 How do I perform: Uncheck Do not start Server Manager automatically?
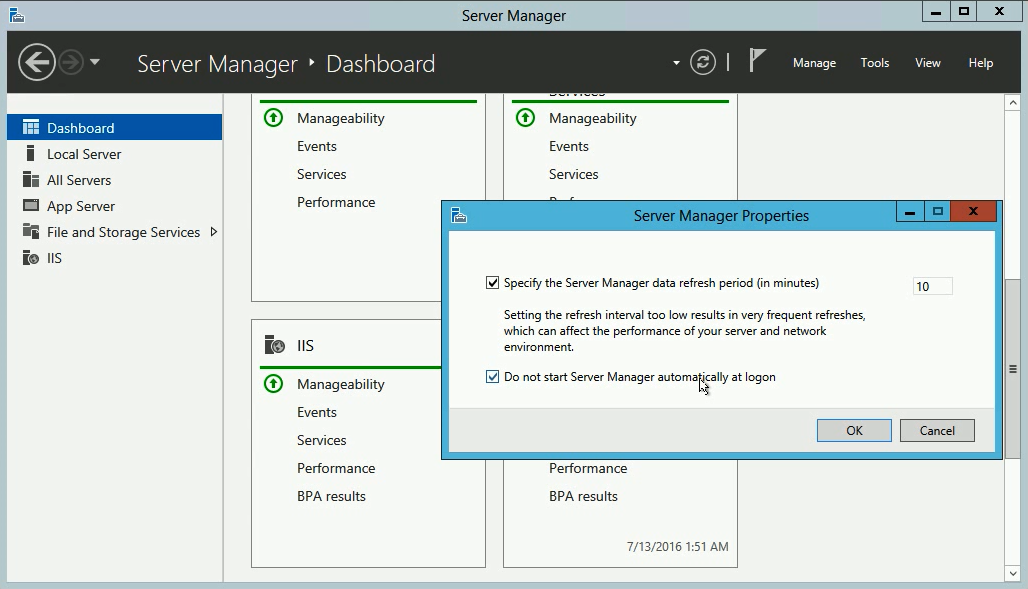[x=492, y=376]
